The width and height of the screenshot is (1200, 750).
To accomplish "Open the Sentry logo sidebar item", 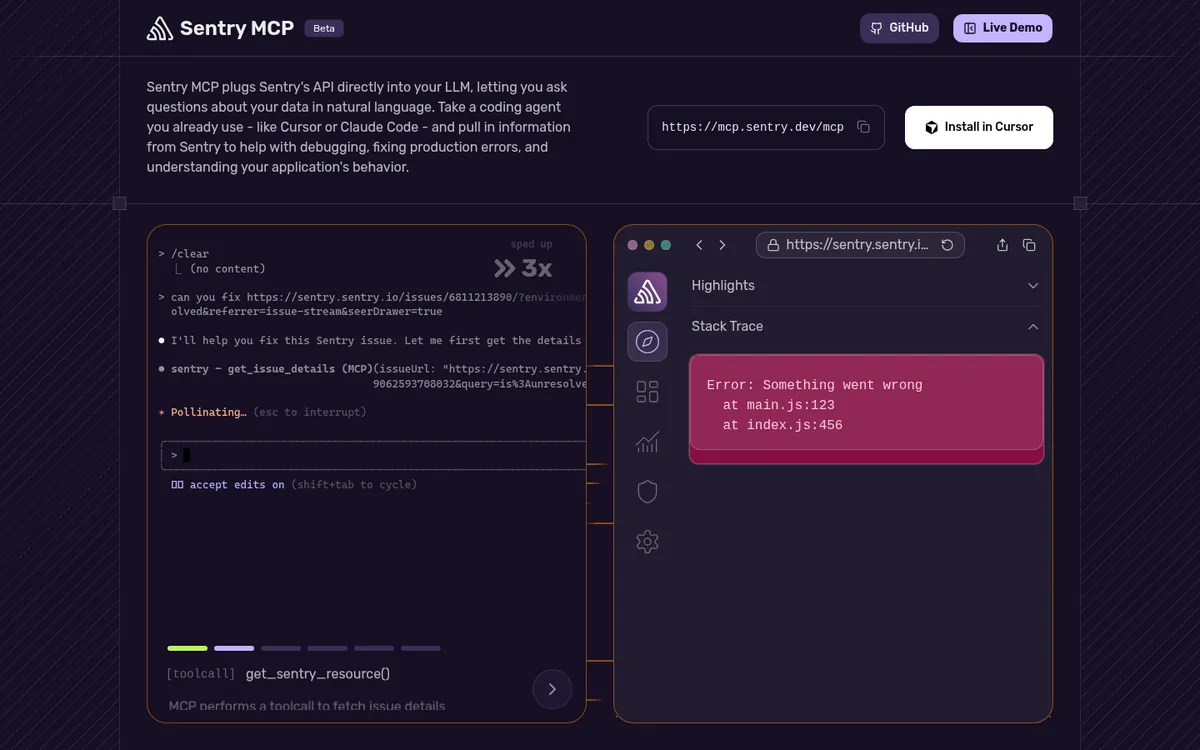I will click(647, 291).
